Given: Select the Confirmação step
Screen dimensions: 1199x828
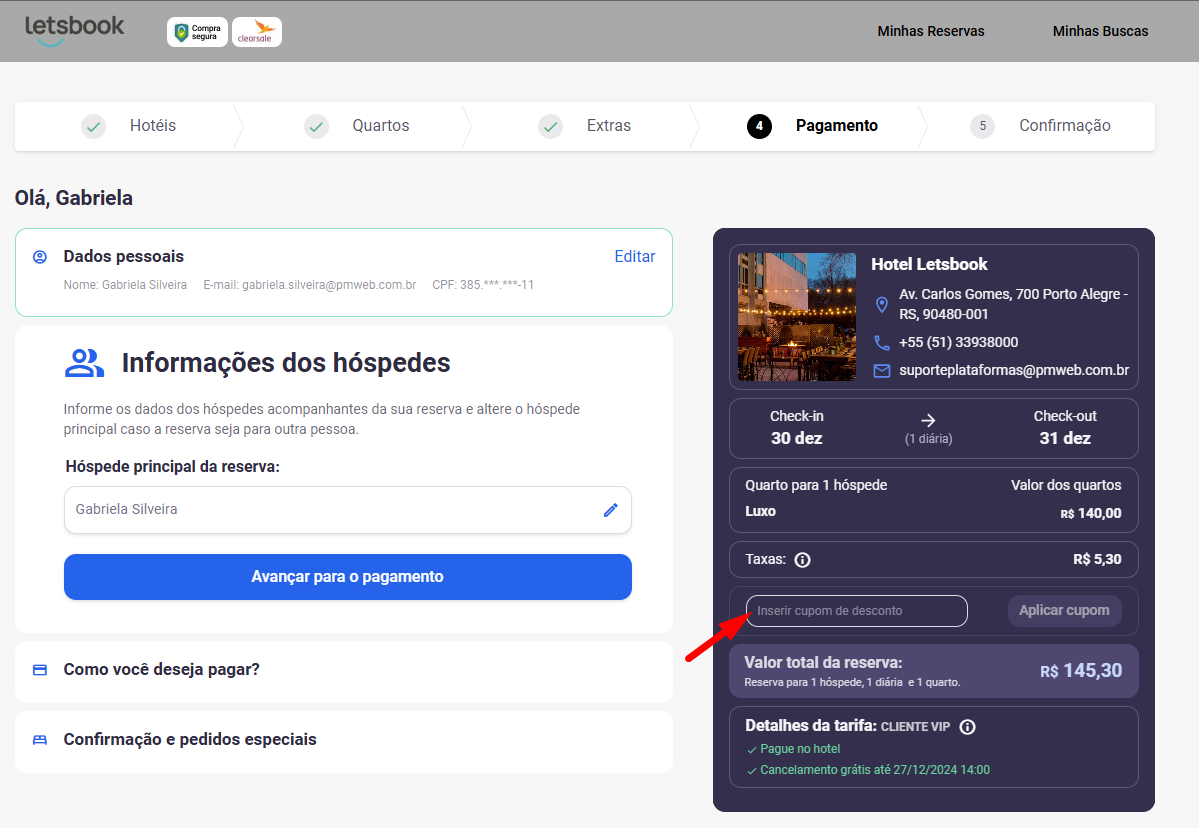Looking at the screenshot, I should (1064, 126).
